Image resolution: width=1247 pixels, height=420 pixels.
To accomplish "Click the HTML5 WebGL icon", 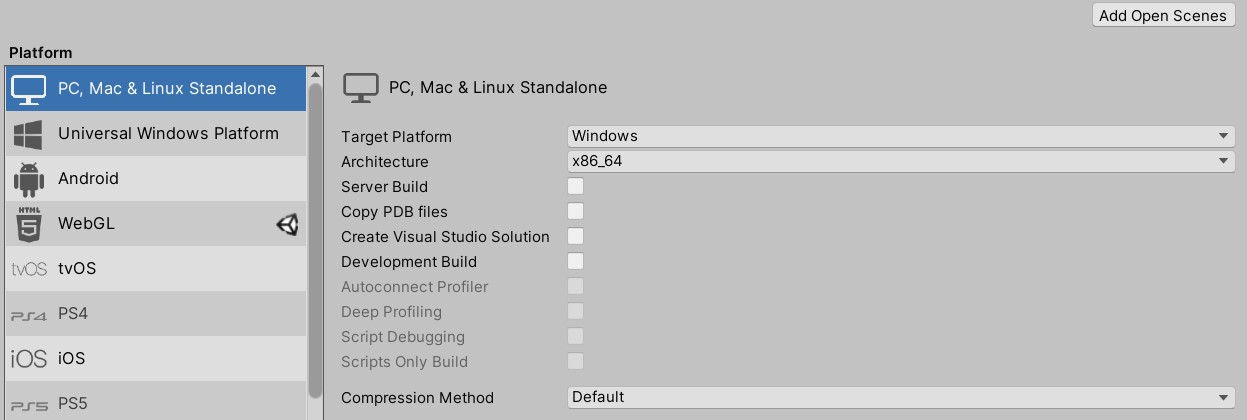I will tap(28, 224).
